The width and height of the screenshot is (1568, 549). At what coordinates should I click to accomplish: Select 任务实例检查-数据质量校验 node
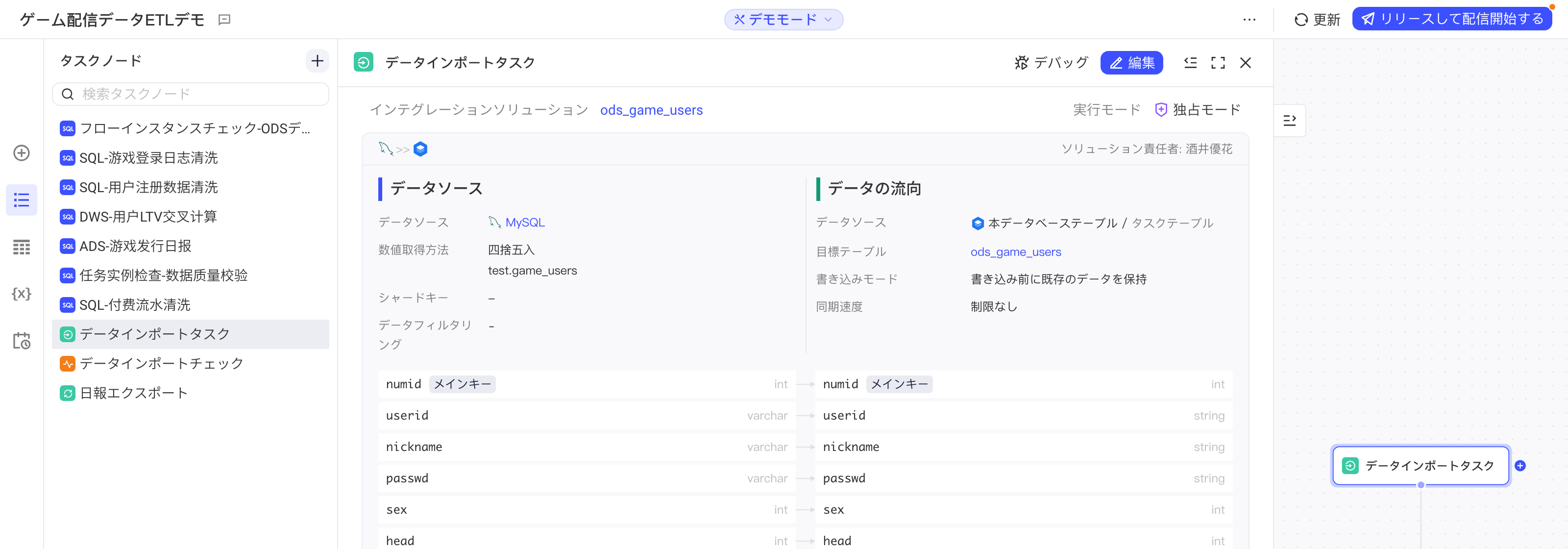191,275
